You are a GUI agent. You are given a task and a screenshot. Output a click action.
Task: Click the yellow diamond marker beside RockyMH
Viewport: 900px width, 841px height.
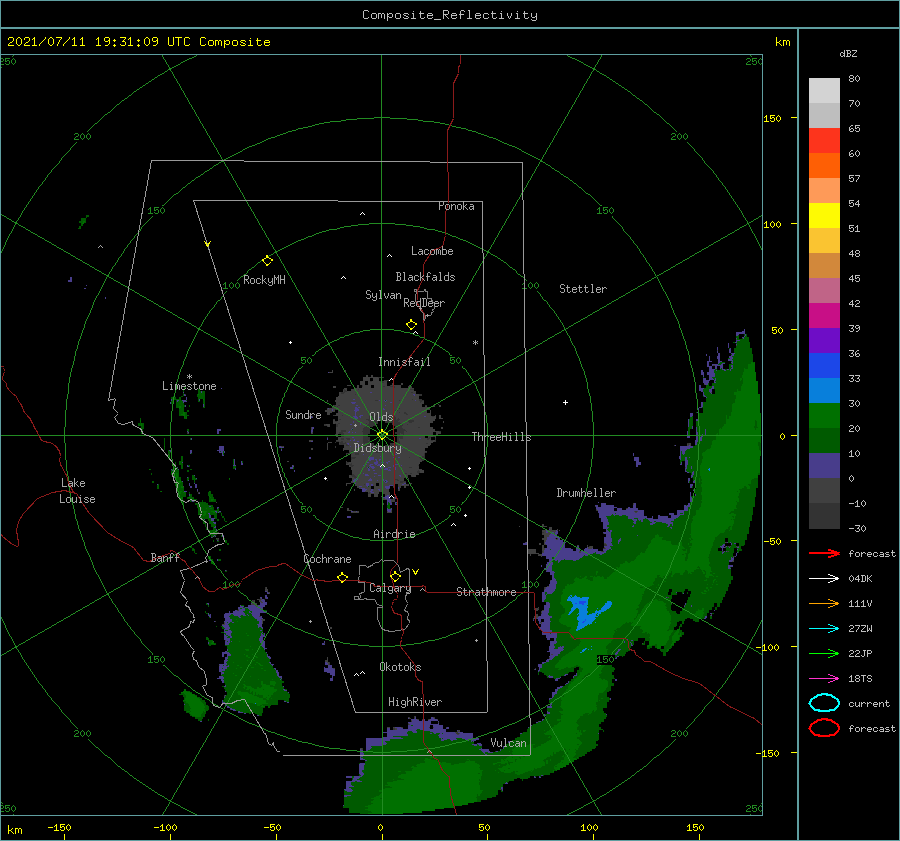tap(267, 261)
